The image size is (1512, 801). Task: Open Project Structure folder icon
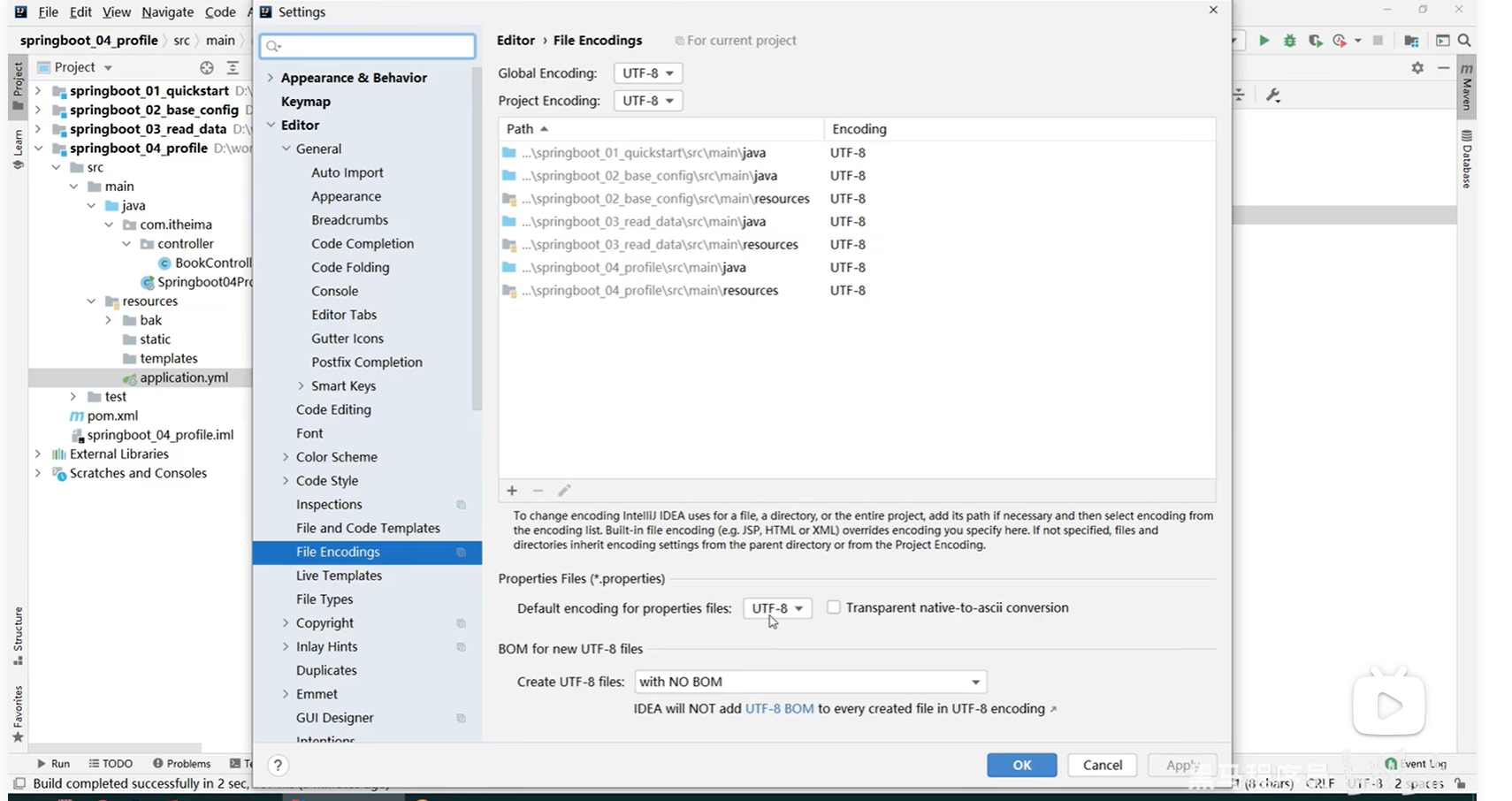coord(1411,41)
